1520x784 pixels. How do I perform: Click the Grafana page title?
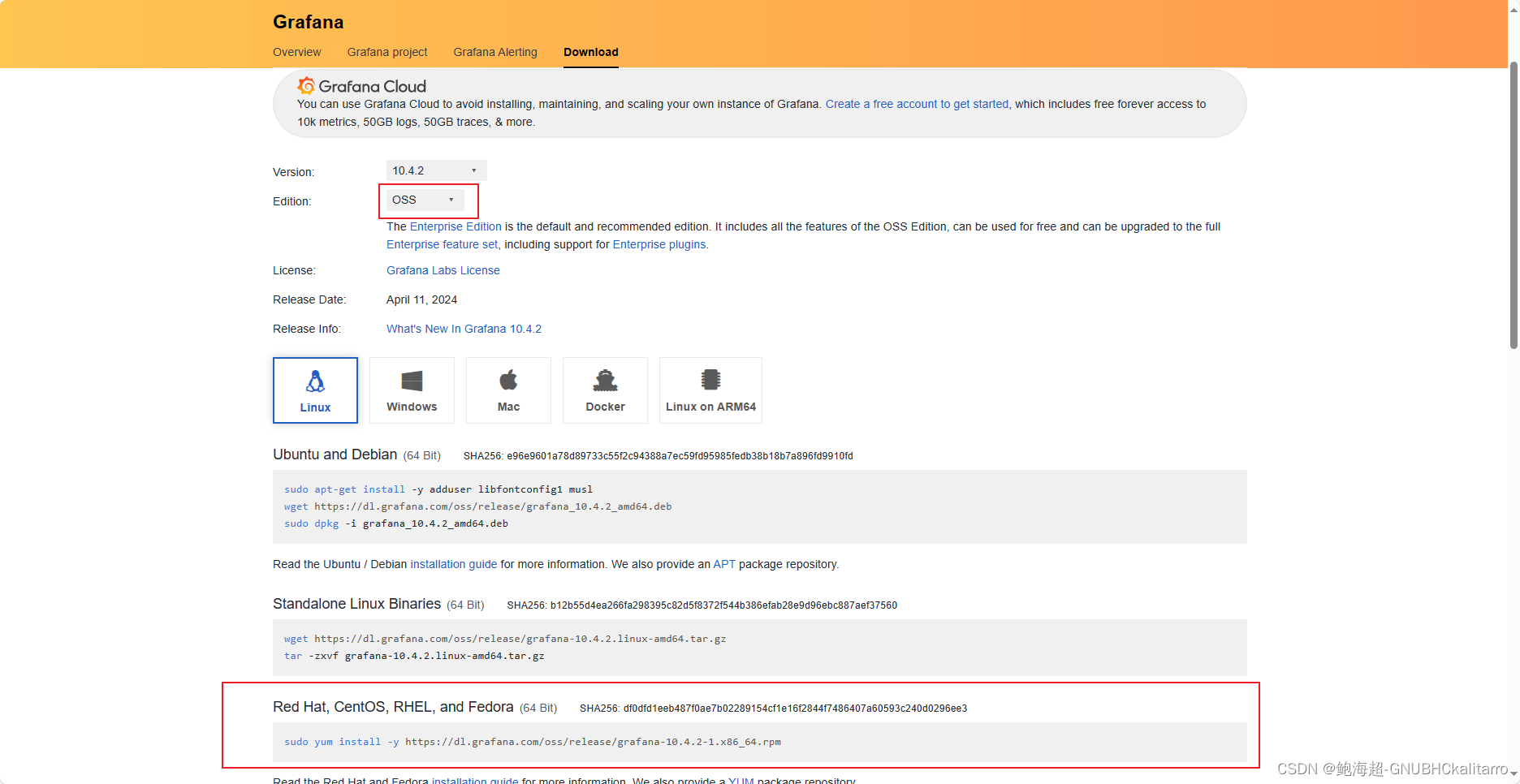click(x=308, y=22)
